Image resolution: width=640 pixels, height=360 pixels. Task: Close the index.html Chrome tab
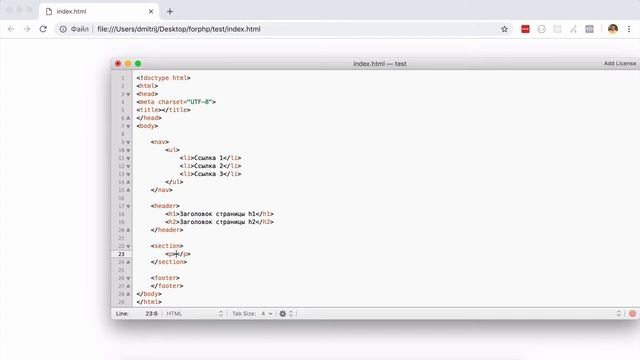tap(151, 11)
